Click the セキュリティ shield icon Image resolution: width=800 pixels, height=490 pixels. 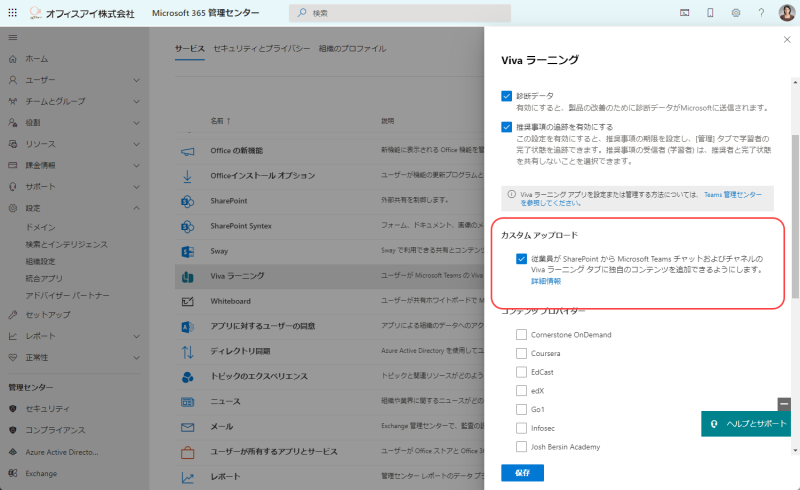(13, 408)
